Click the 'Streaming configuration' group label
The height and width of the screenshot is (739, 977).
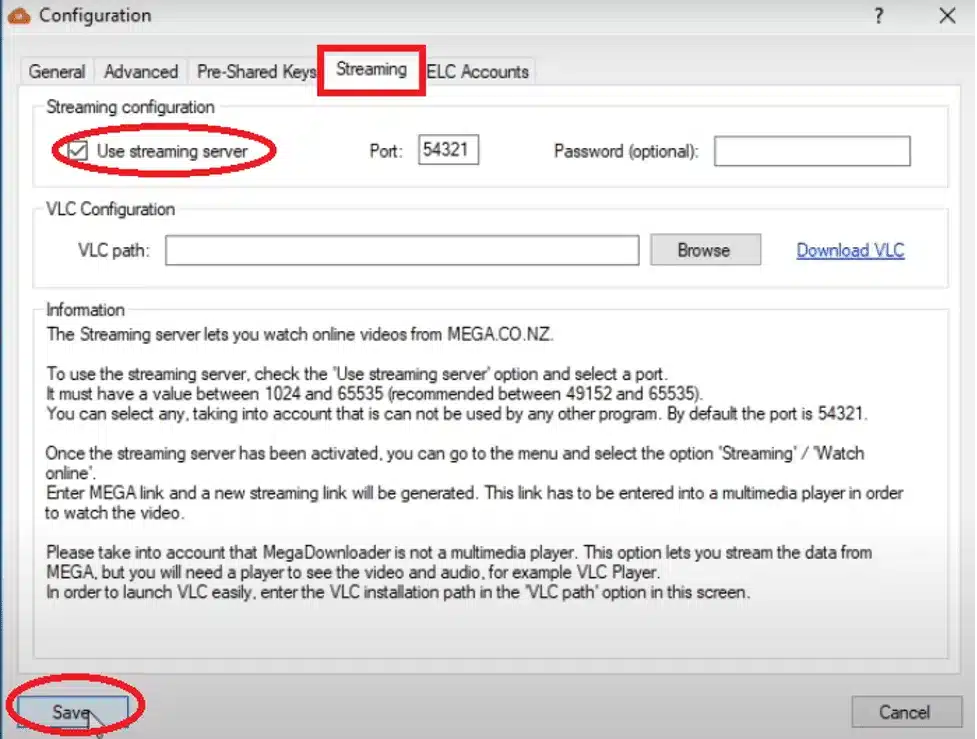click(130, 107)
